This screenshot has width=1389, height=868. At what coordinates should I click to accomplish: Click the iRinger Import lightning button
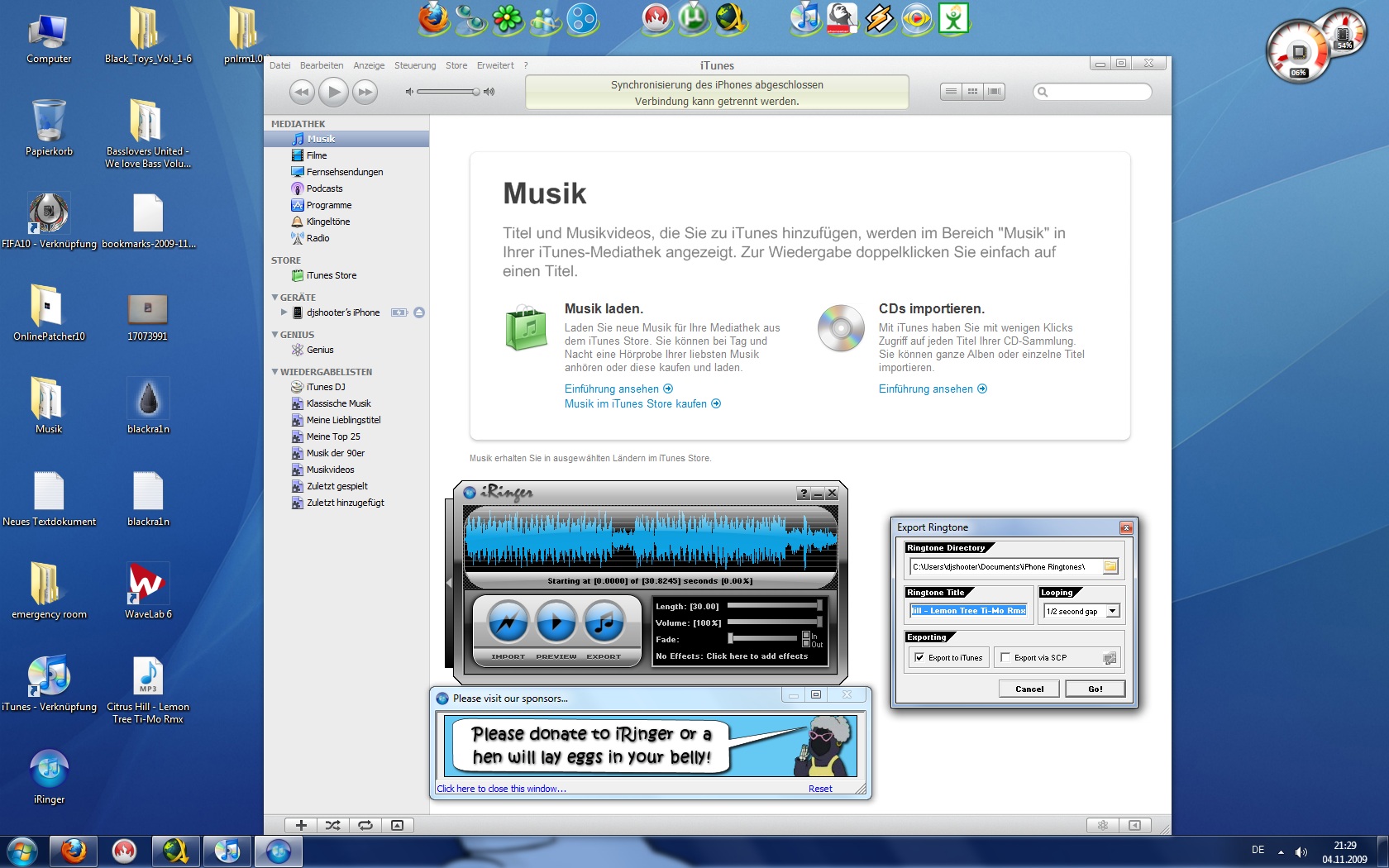(508, 622)
